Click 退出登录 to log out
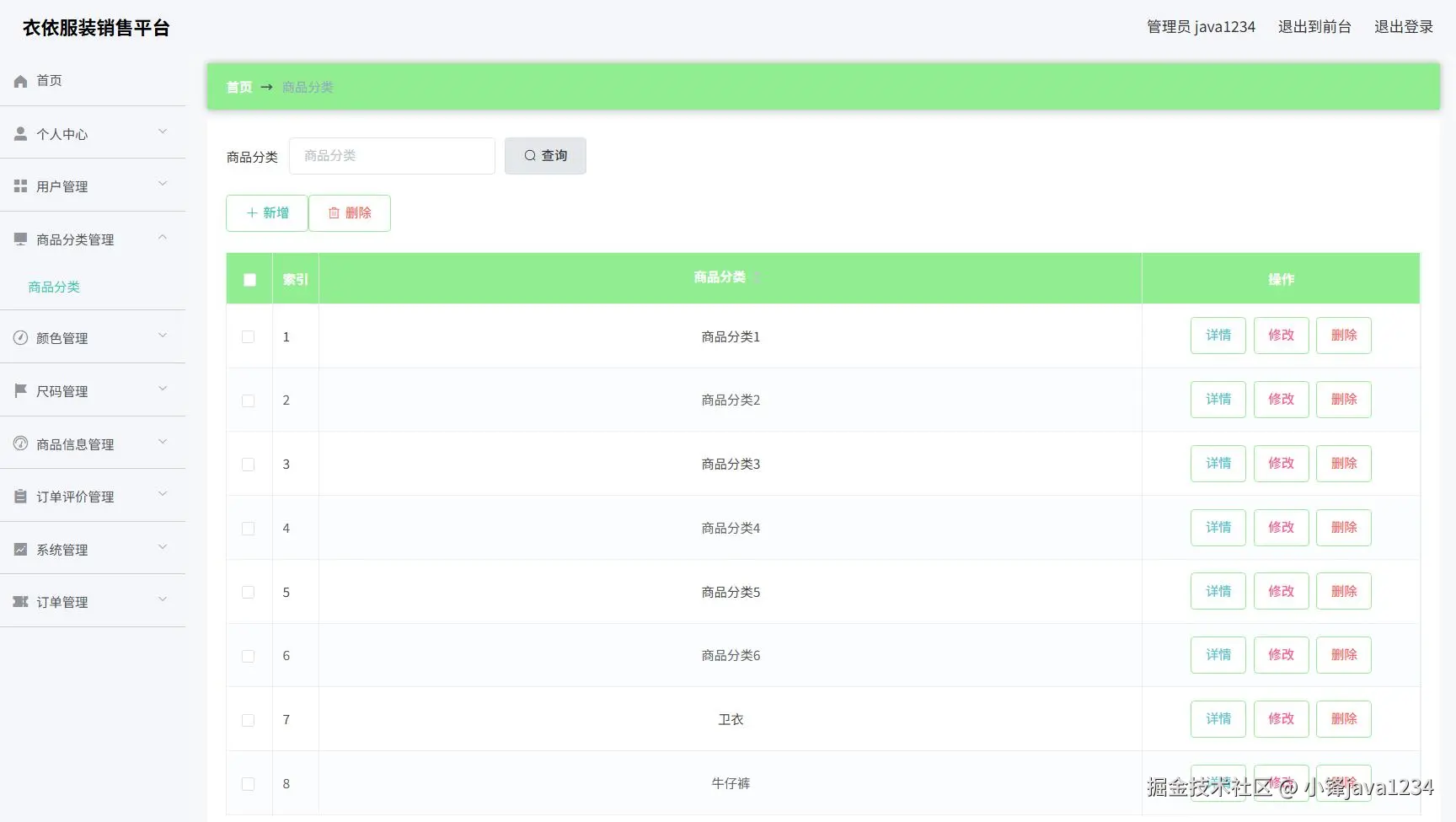Image resolution: width=1456 pixels, height=822 pixels. pos(1404,27)
